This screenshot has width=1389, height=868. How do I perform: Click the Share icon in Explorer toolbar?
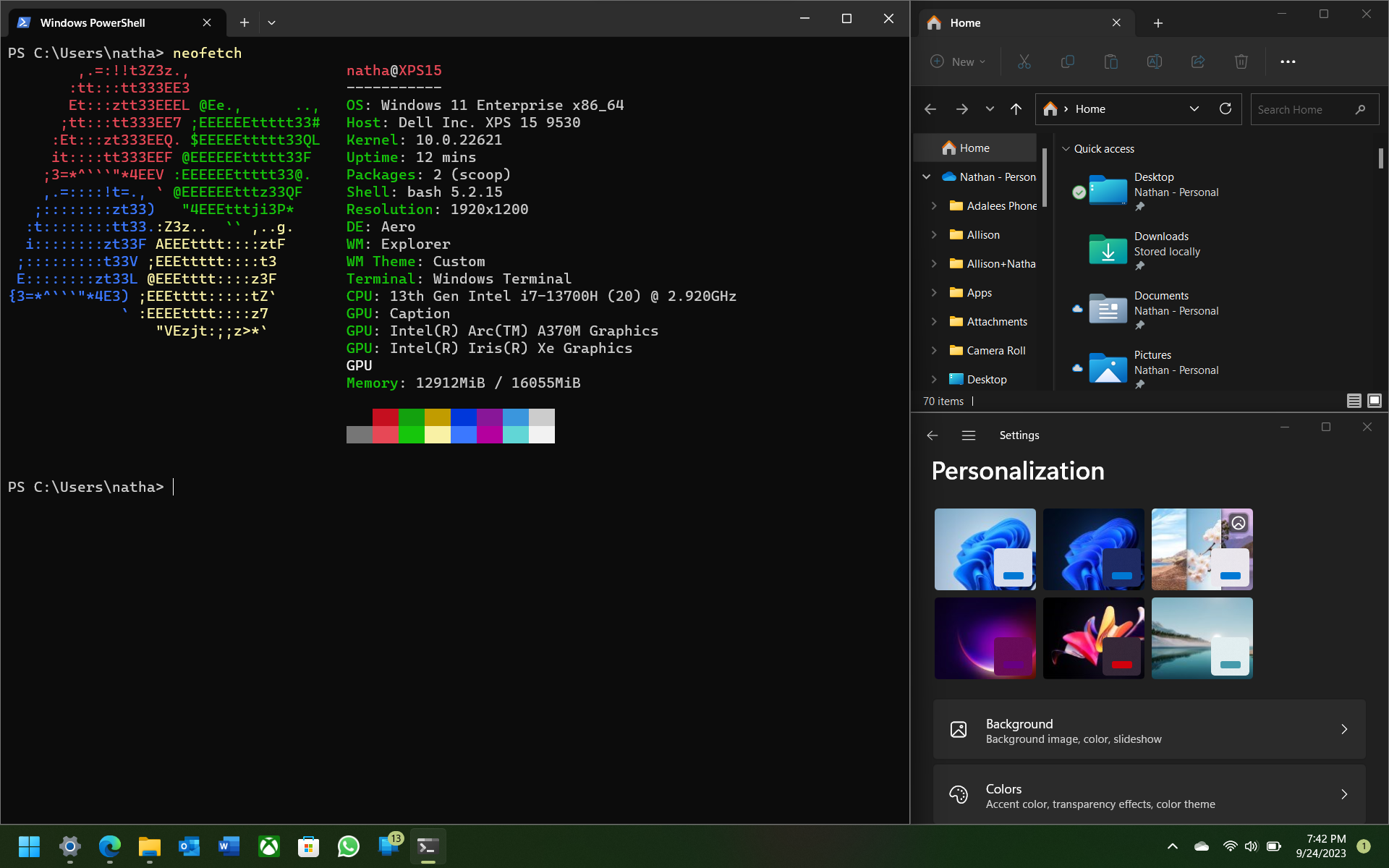click(1197, 61)
